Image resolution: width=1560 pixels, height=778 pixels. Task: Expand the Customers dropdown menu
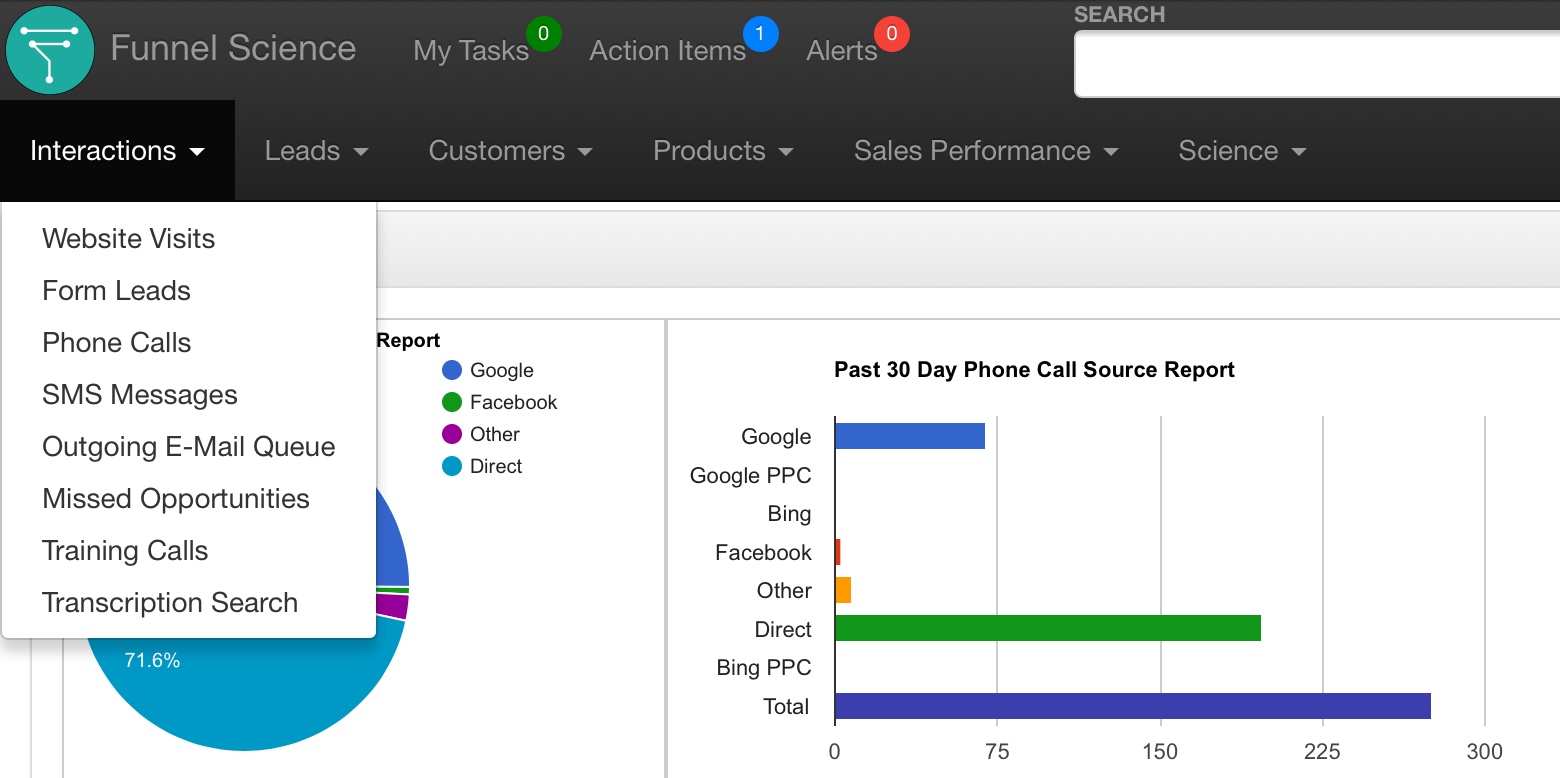tap(511, 151)
